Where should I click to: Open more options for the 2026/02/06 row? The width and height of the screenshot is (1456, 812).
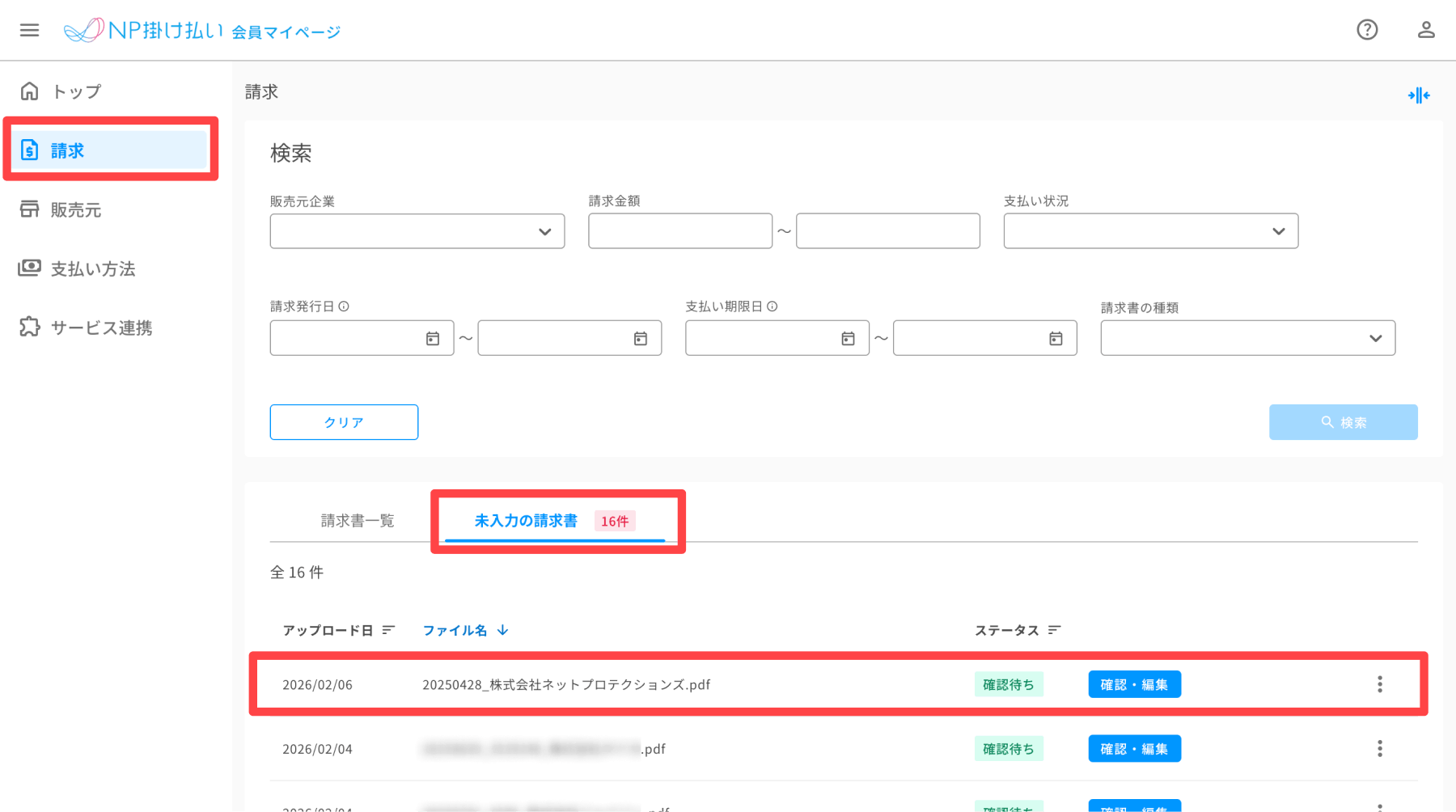coord(1379,684)
